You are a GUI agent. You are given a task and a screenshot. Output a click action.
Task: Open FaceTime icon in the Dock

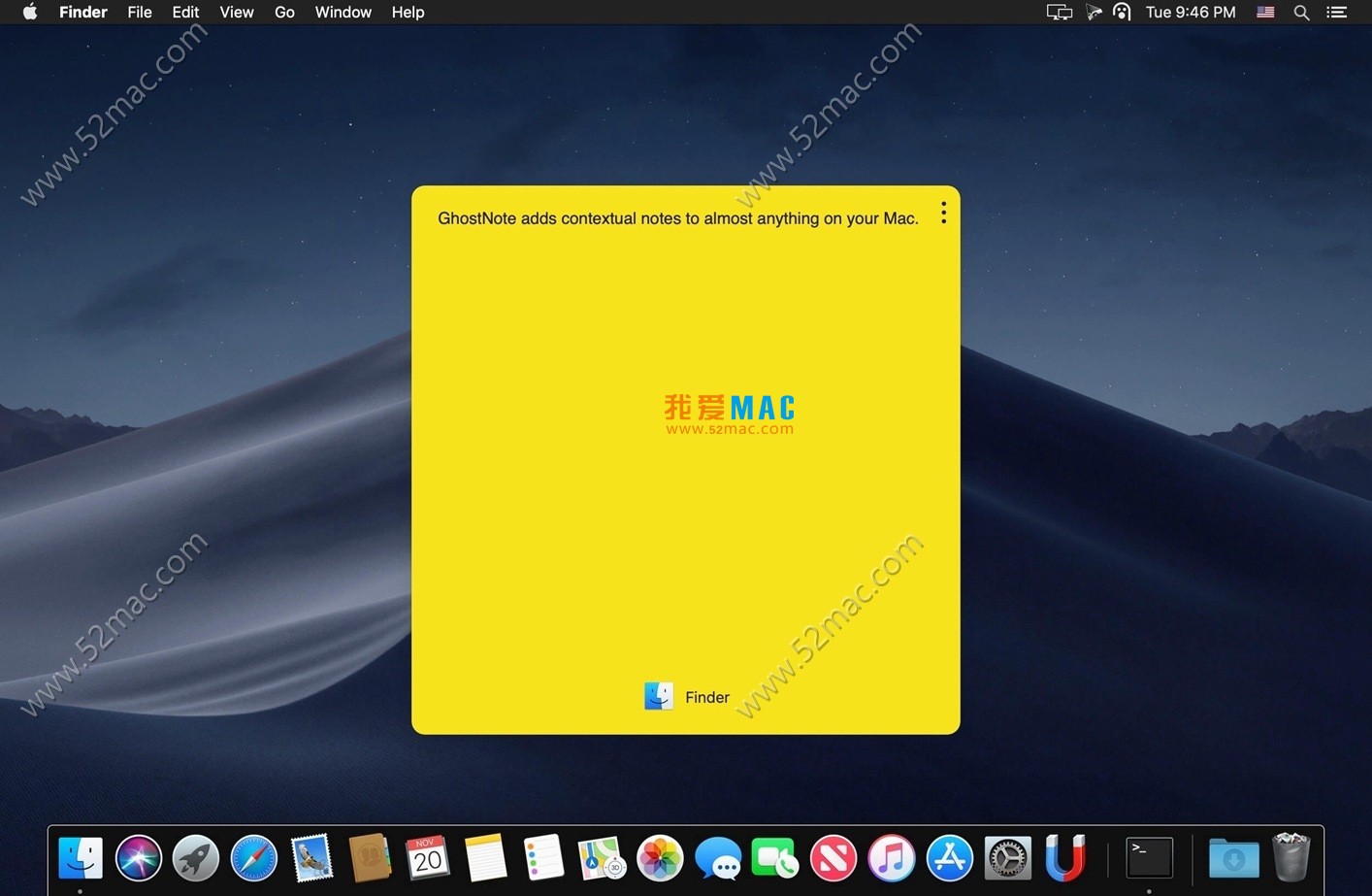point(775,858)
